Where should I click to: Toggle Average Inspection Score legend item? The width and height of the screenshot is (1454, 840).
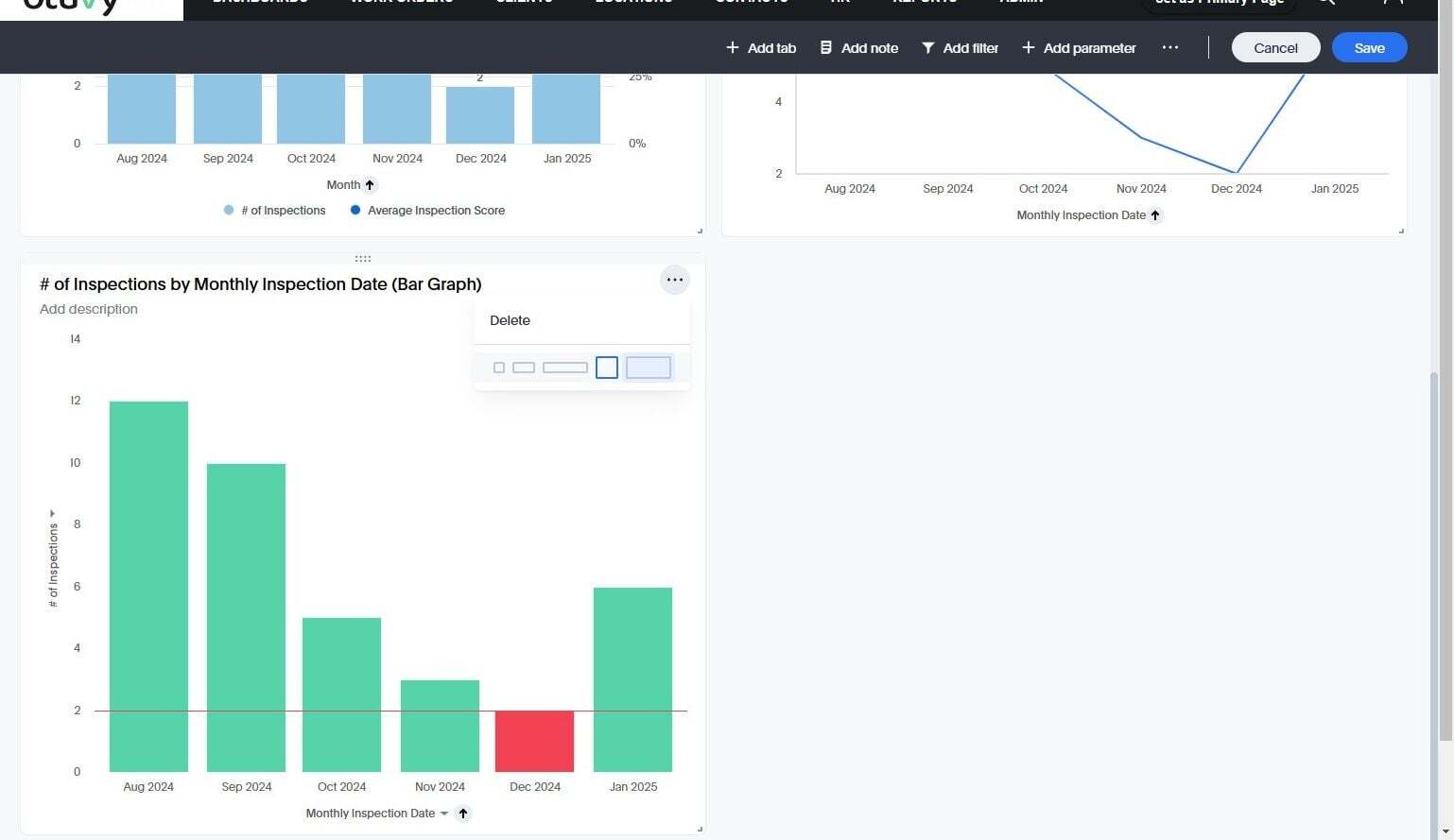point(427,211)
